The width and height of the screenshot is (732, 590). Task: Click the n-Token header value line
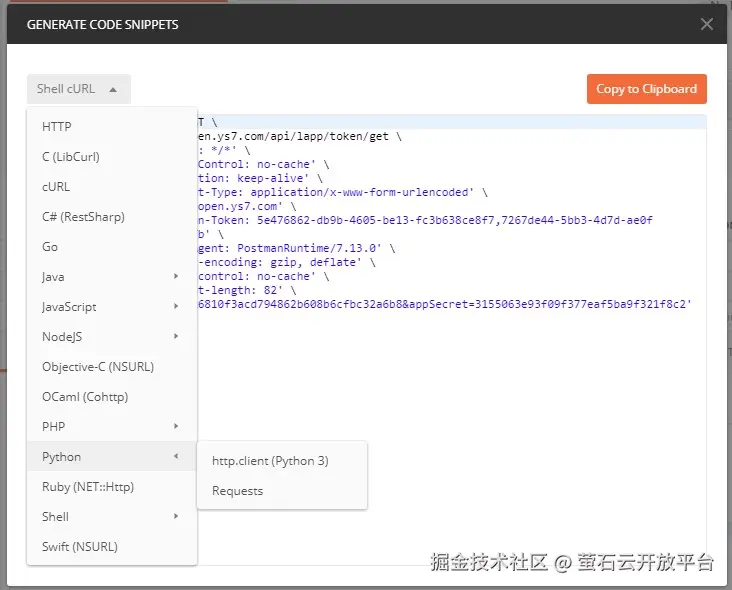click(425, 220)
